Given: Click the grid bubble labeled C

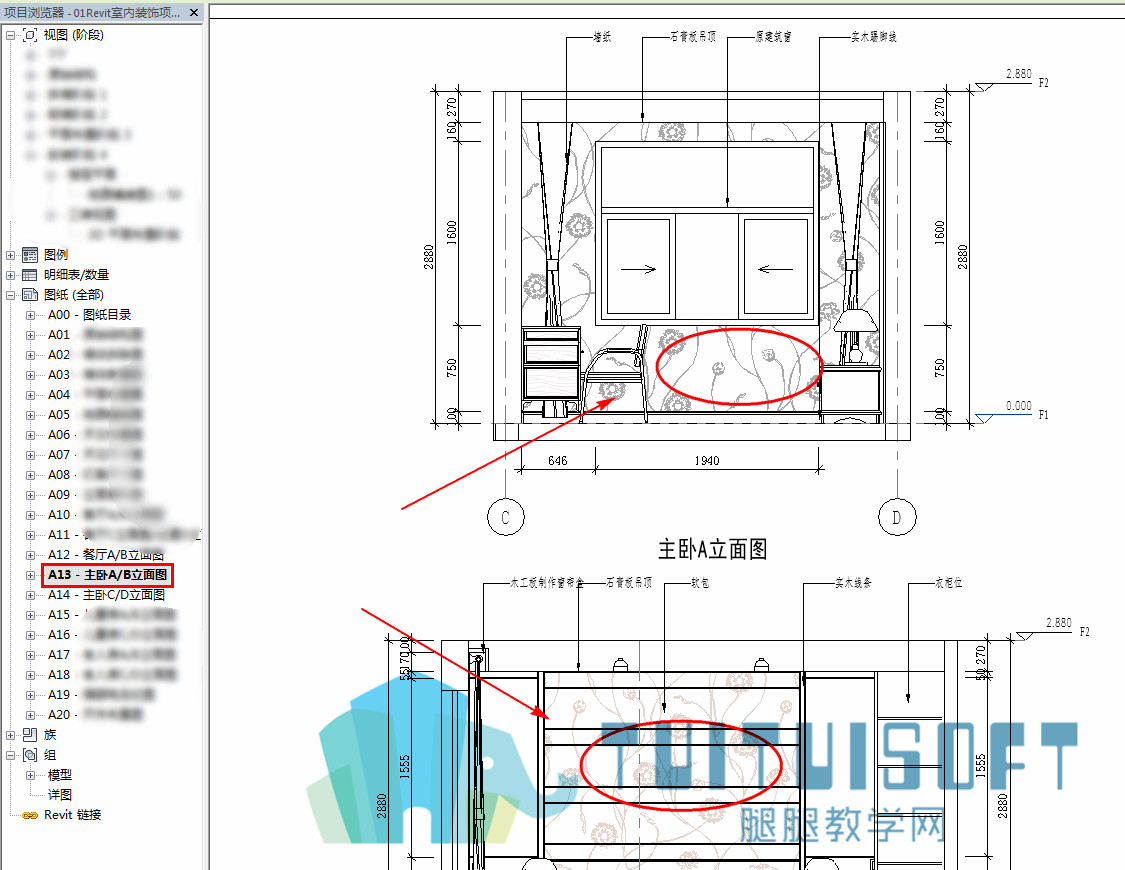Looking at the screenshot, I should [x=506, y=517].
